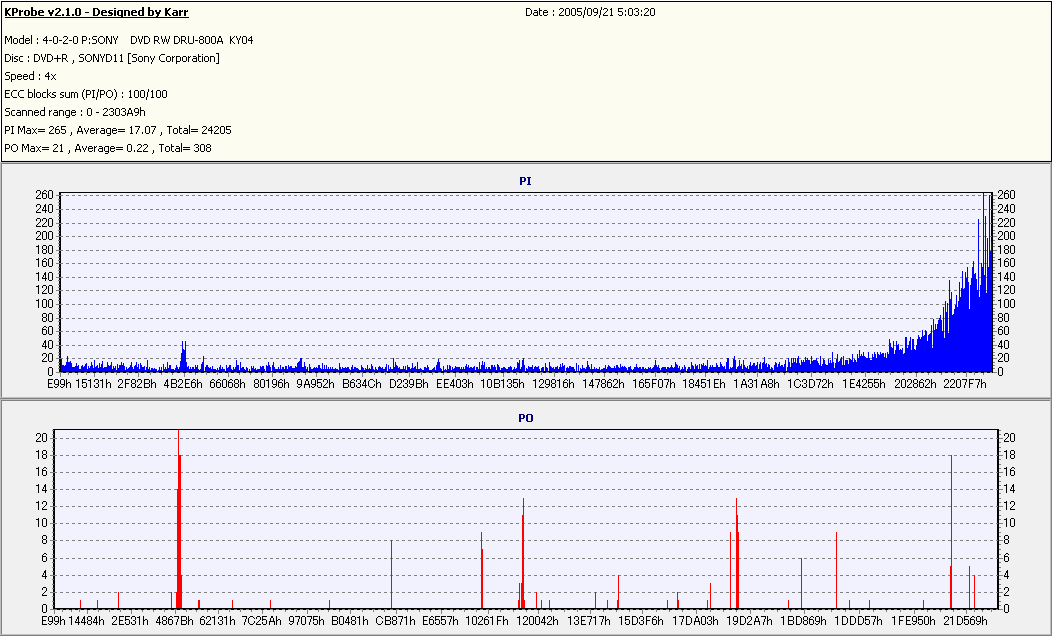Screen dimensions: 1052x636
Task: Click PO axis label 4867Bh
Action: click(174, 621)
